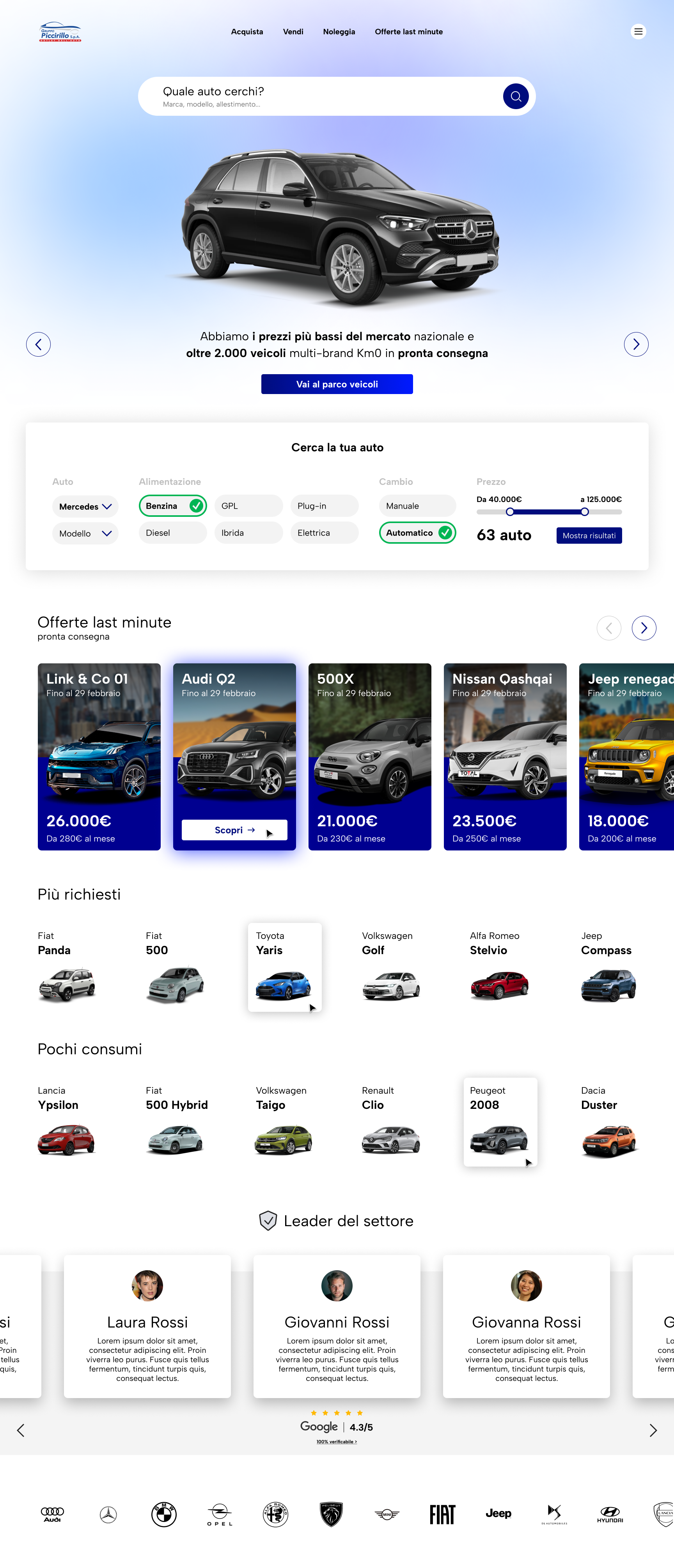Viewport: 674px width, 1568px height.
Task: Click the Jeep brand logo
Action: tap(498, 1513)
